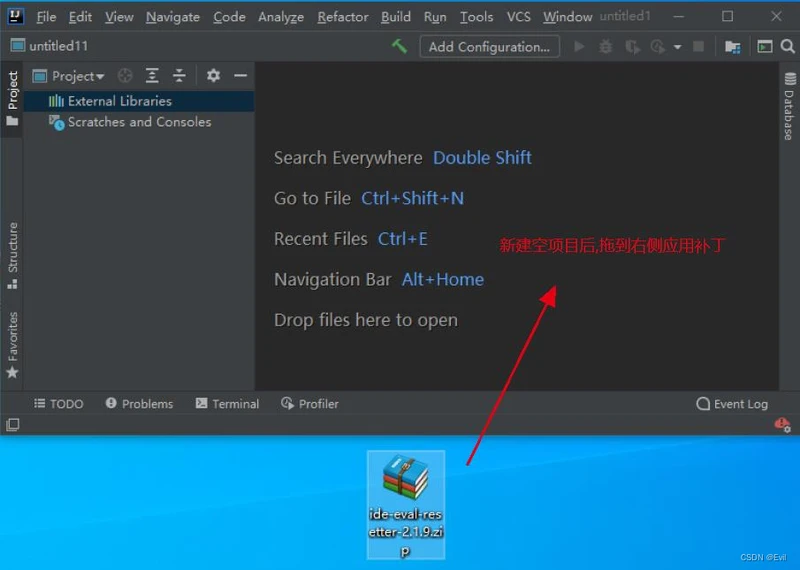Toggle the Favorites side tab
This screenshot has height=570, width=800.
click(12, 345)
